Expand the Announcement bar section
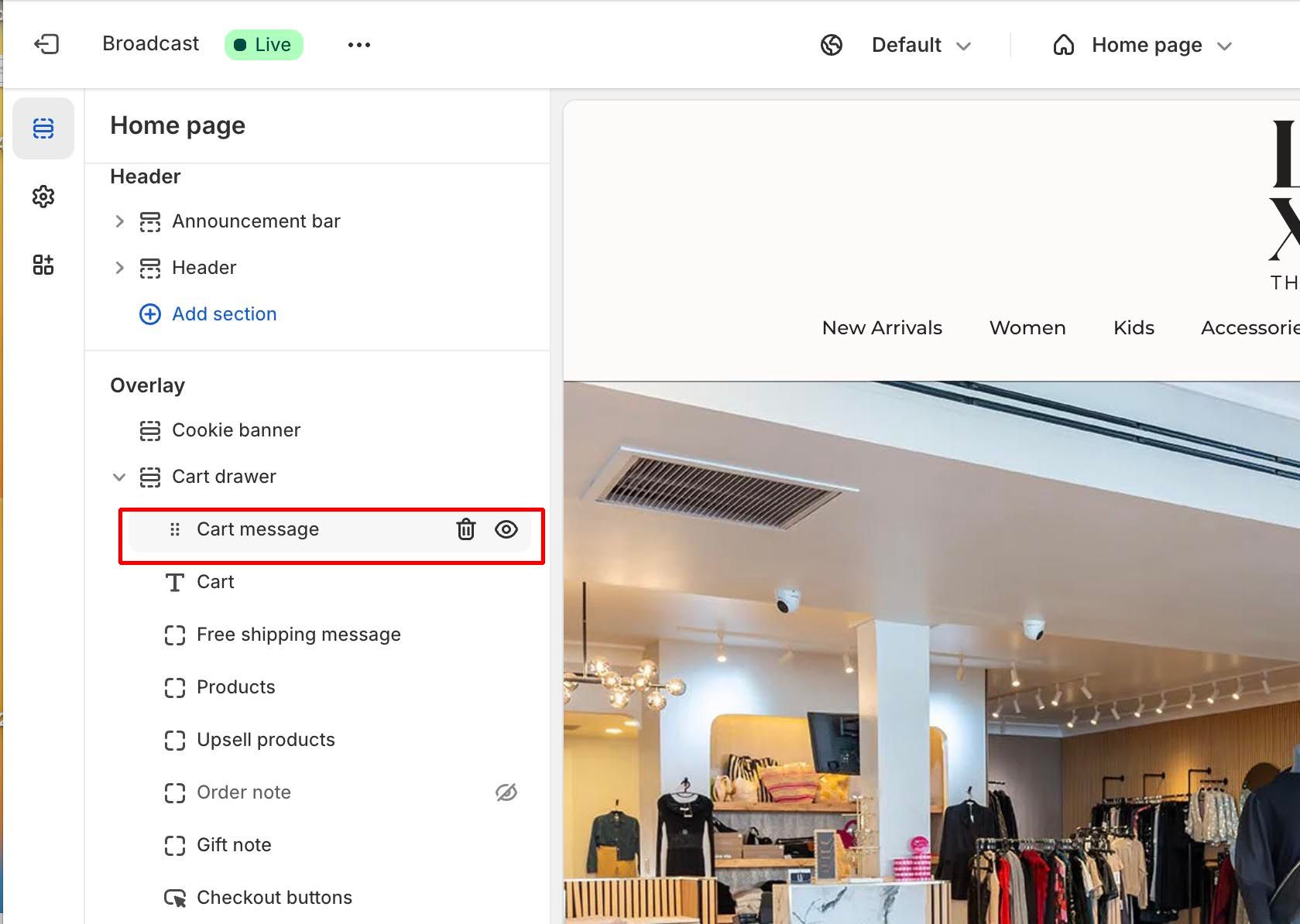 click(x=119, y=221)
